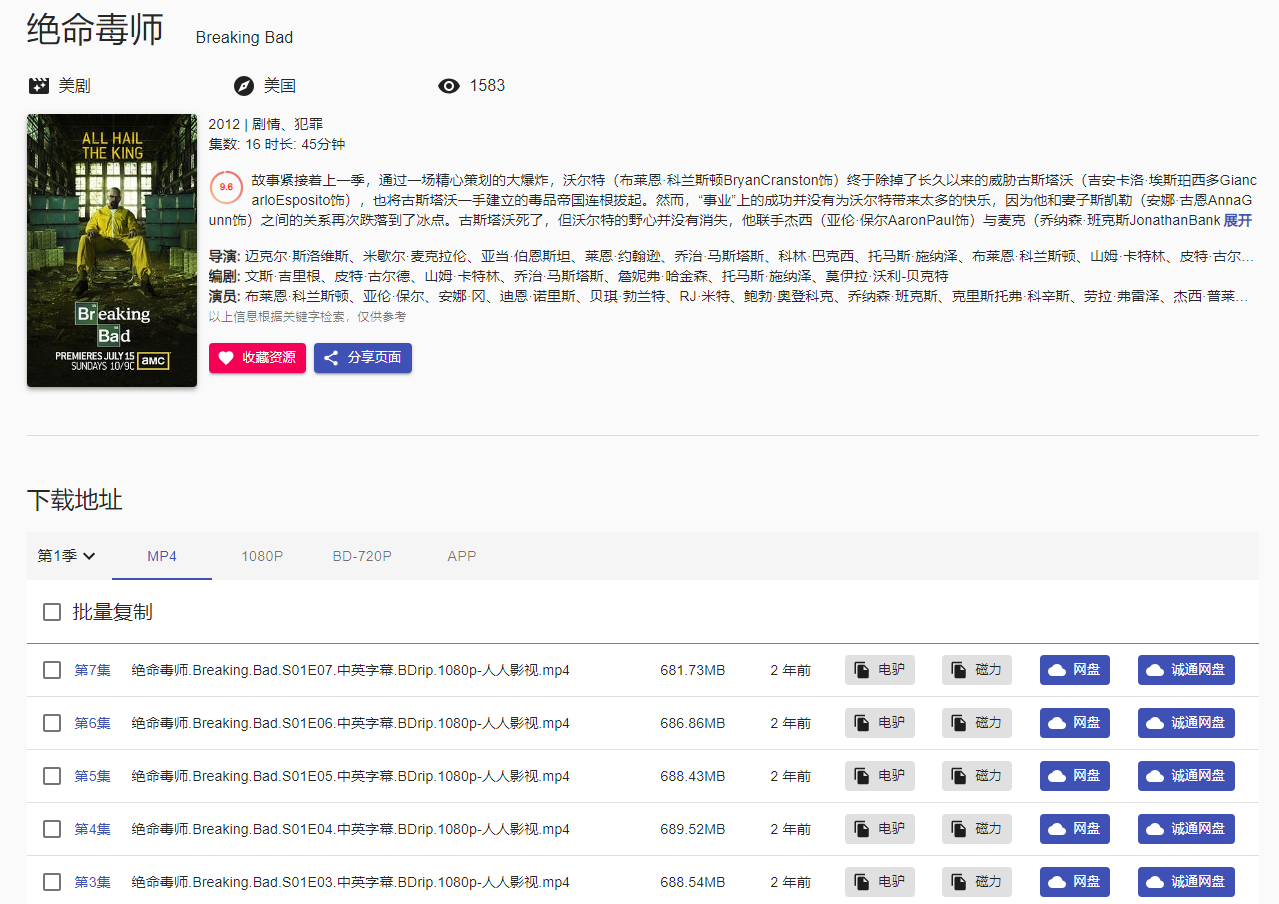Click the 681.73MB file size
The image size is (1279, 904).
693,670
